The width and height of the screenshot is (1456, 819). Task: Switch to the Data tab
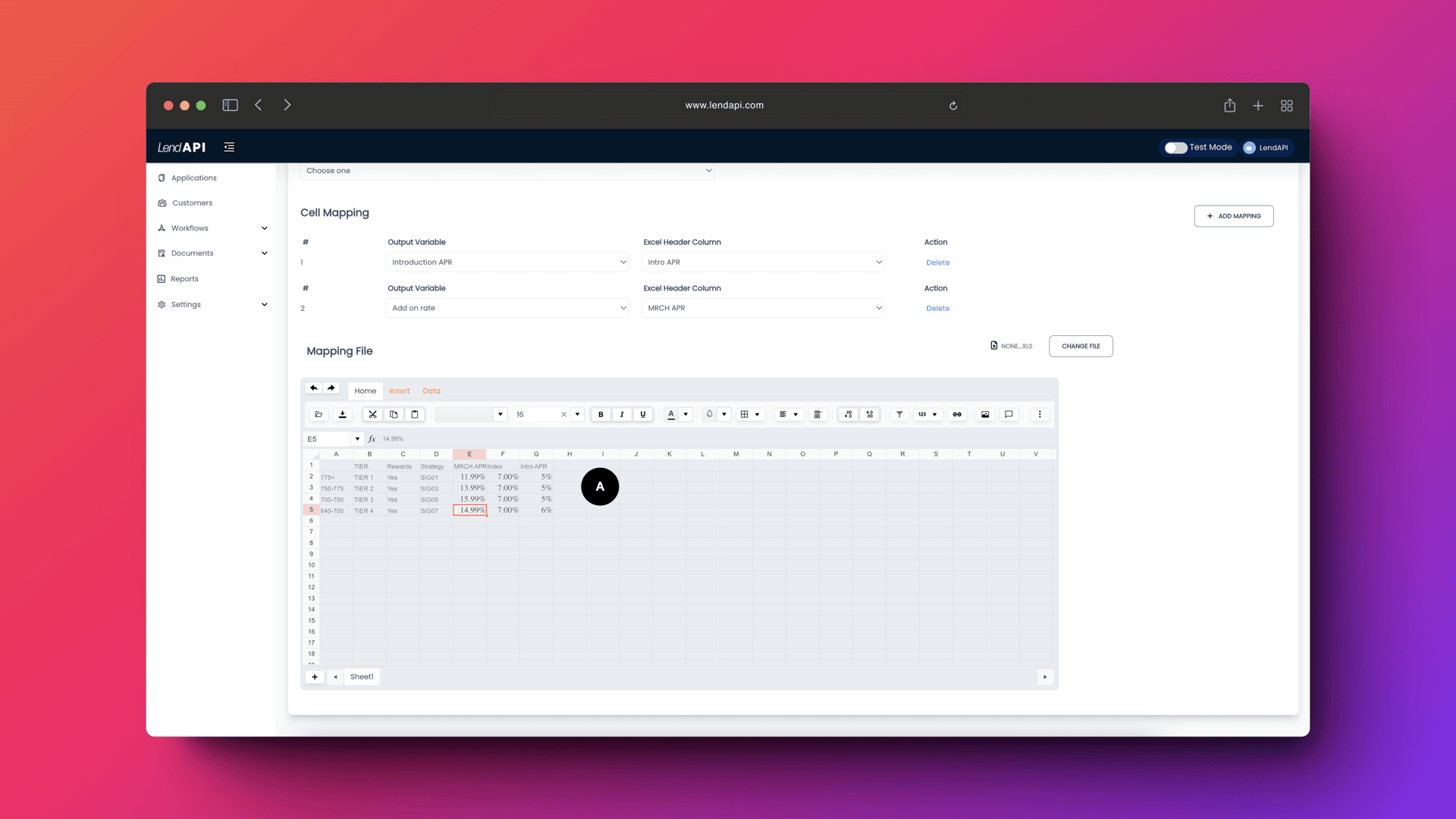tap(432, 390)
